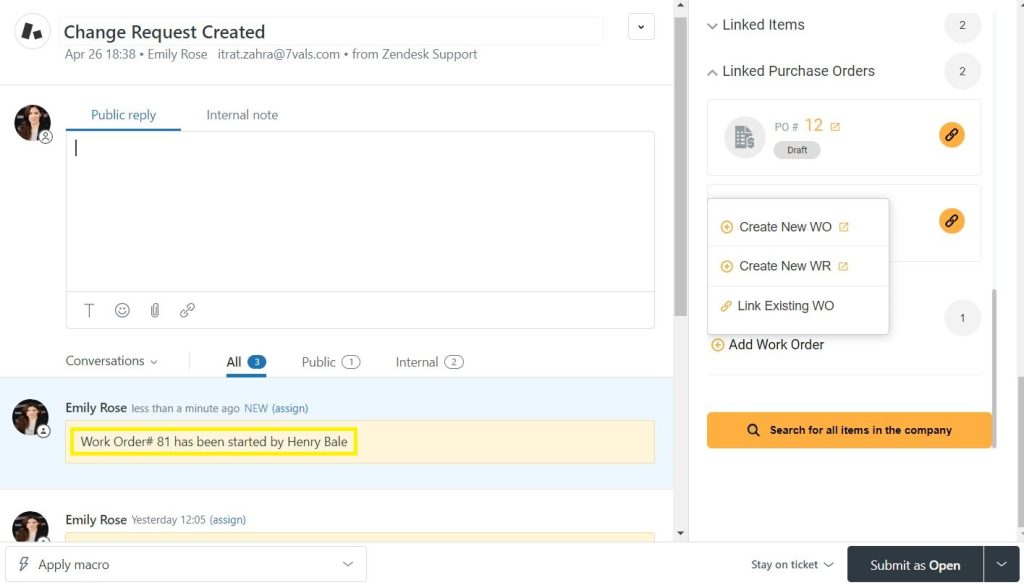
Task: Open PO 12 external link icon
Action: [x=835, y=127]
